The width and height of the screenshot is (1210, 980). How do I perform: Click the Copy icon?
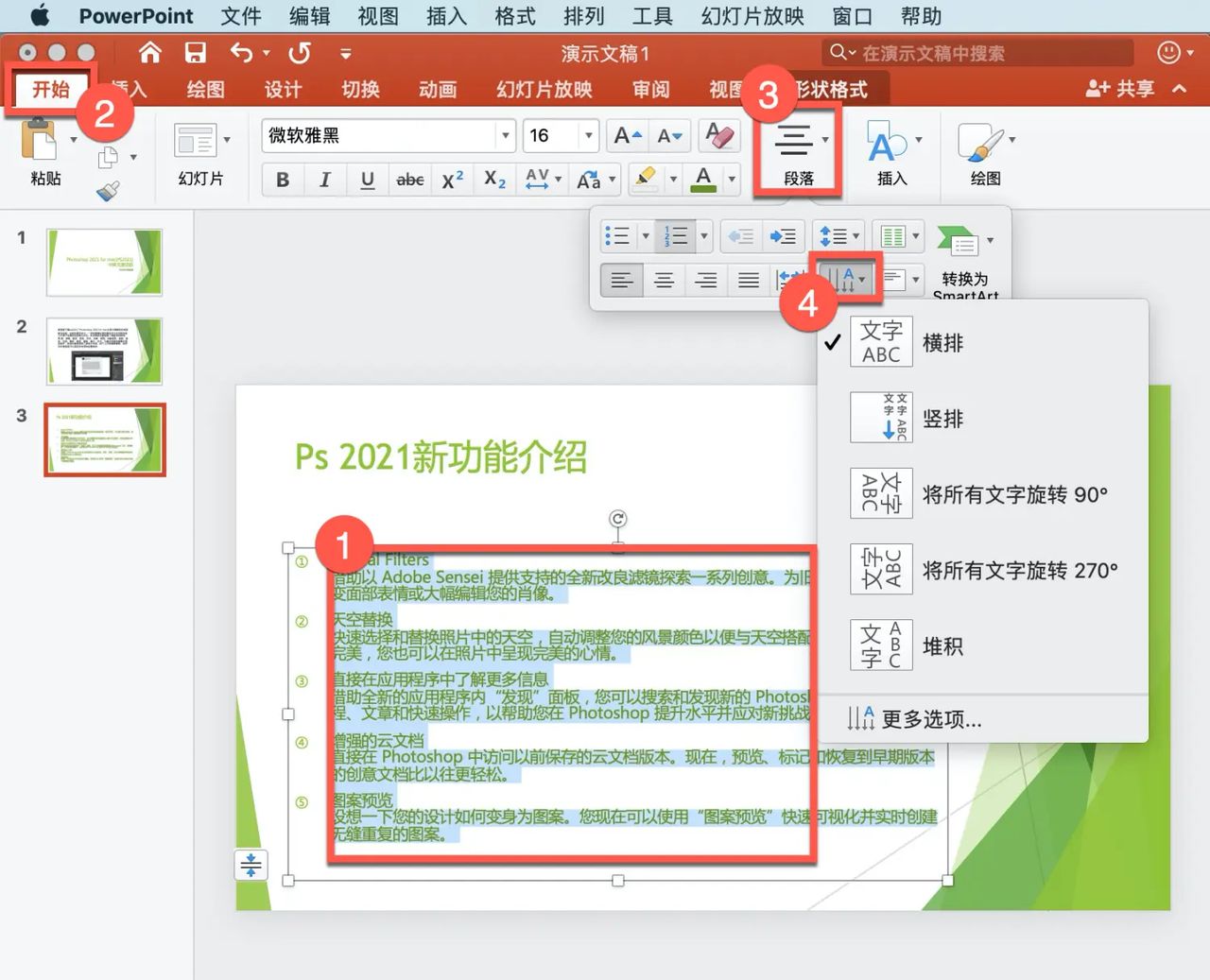[109, 157]
